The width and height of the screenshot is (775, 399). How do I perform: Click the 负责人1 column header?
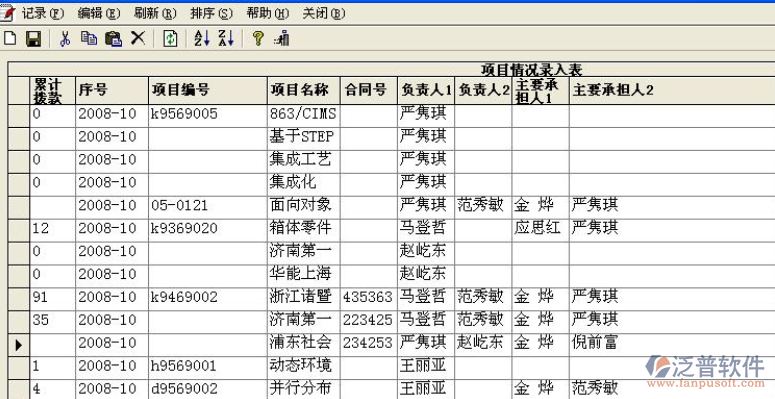pyautogui.click(x=426, y=90)
